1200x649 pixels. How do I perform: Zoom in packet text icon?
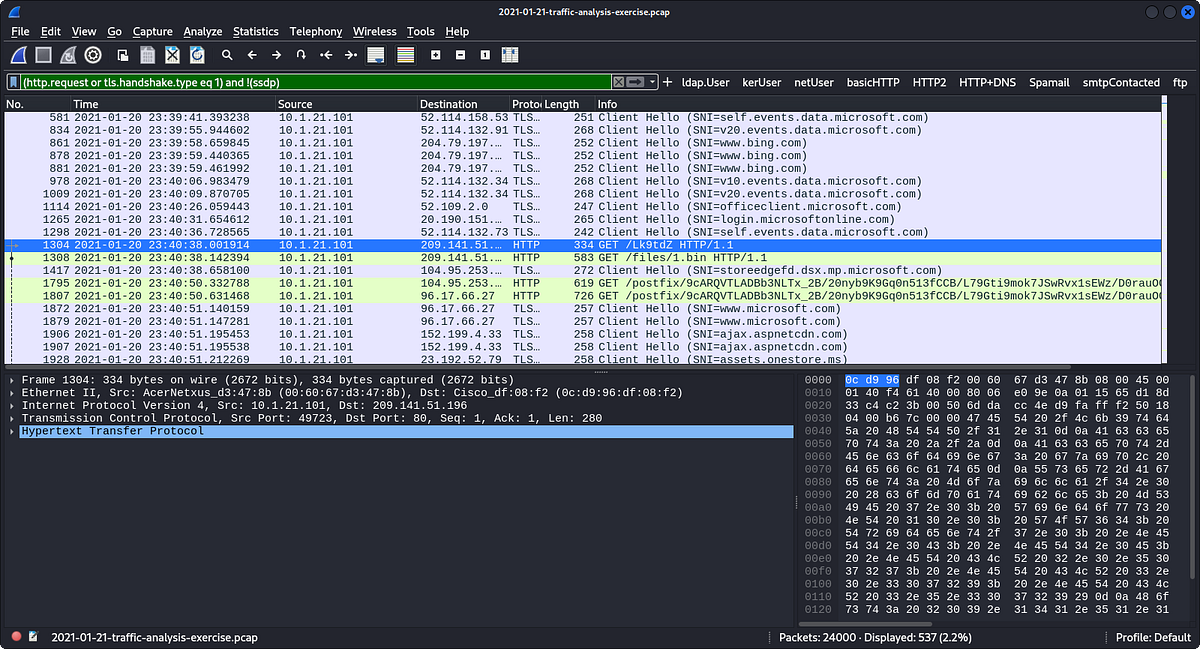(436, 55)
